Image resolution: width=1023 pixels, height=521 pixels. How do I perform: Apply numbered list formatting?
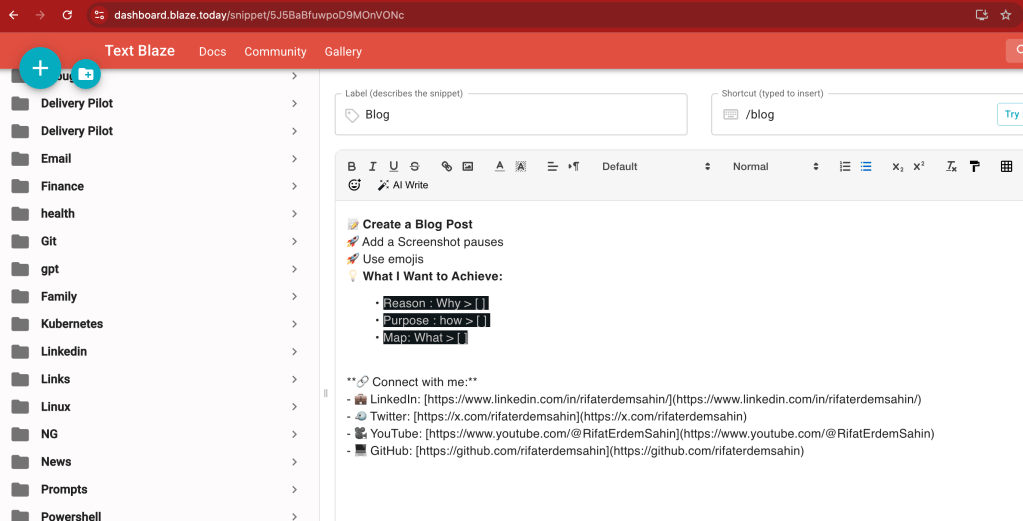pyautogui.click(x=845, y=166)
